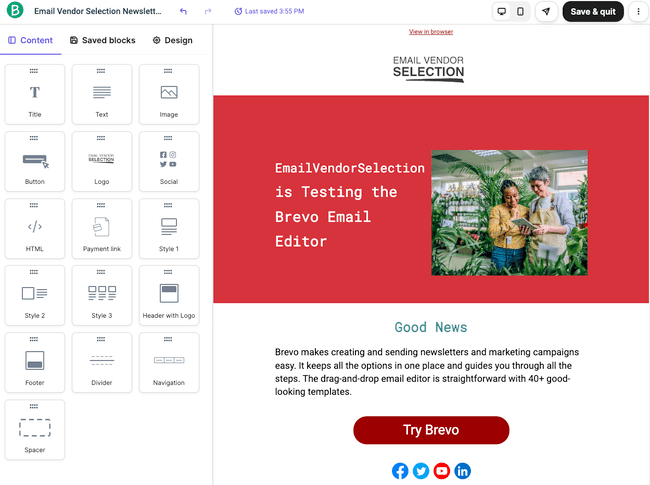Select the plant shop hero image

(509, 213)
